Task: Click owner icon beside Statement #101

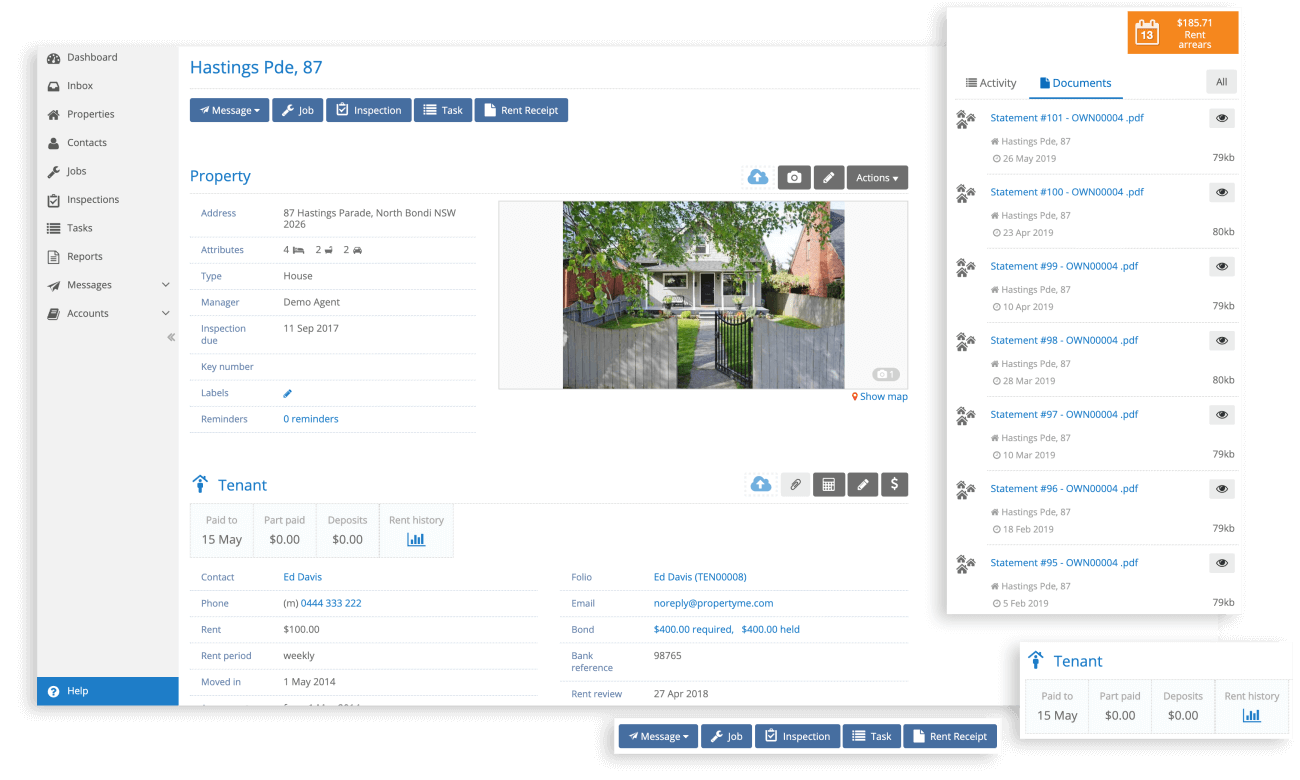Action: pyautogui.click(x=965, y=120)
